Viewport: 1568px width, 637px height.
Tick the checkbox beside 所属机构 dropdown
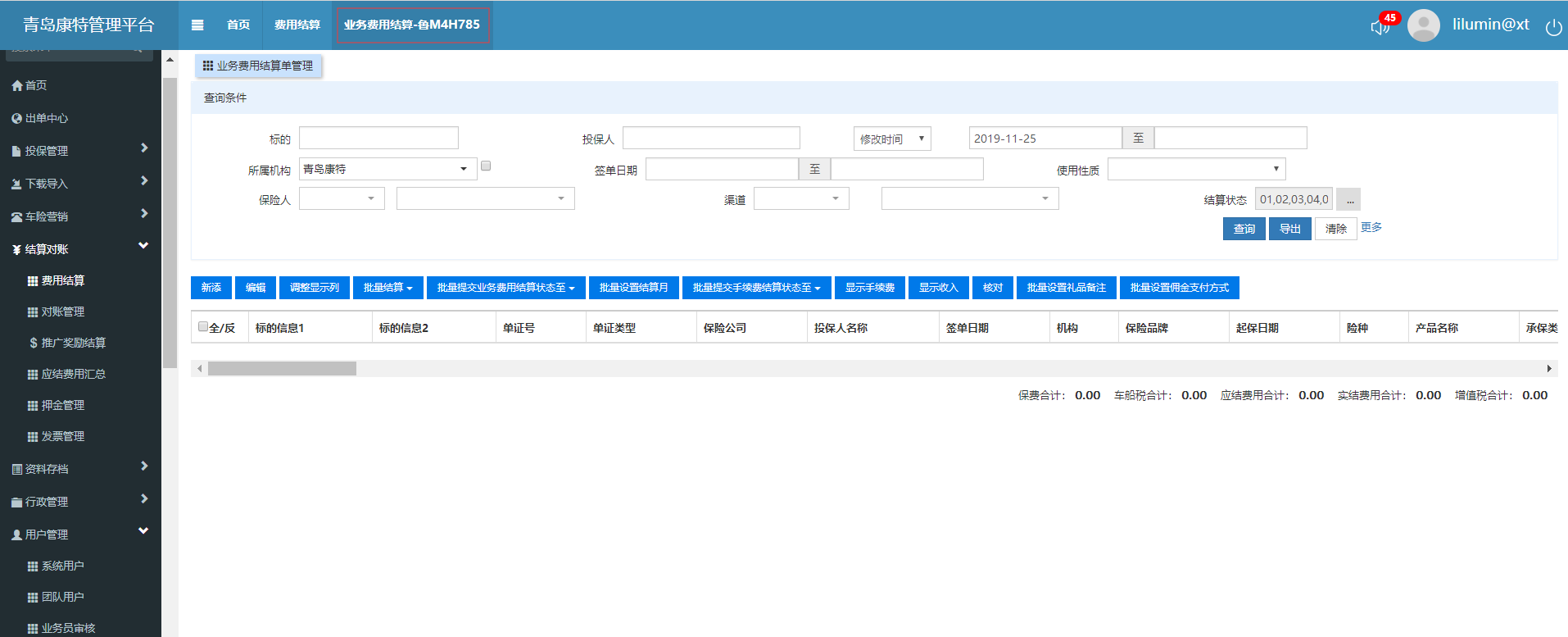coord(486,166)
